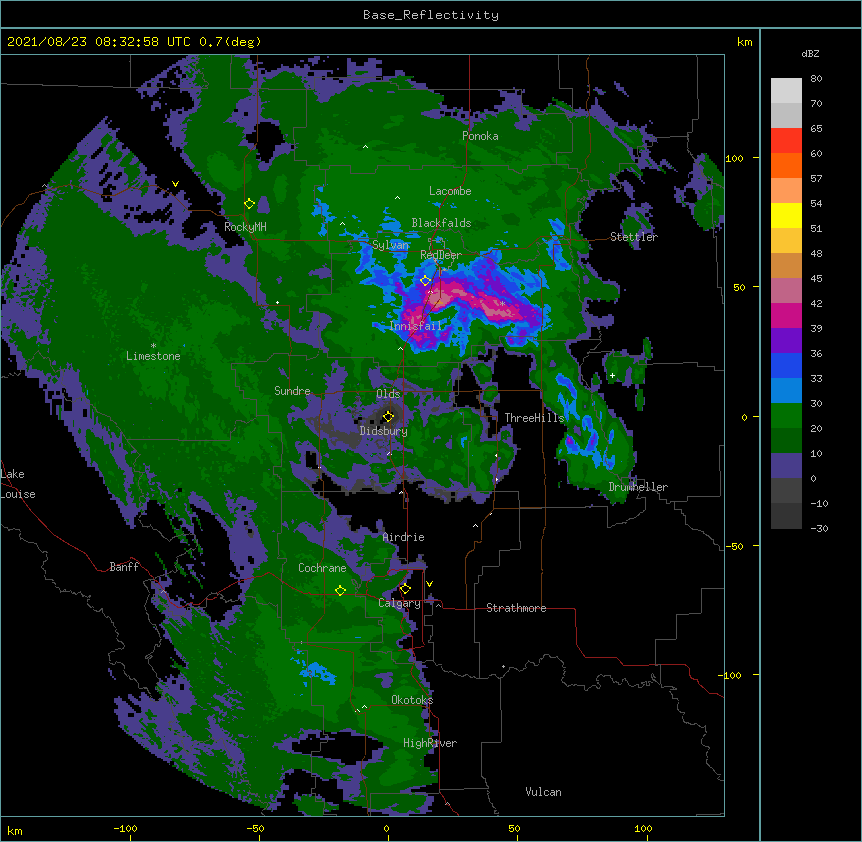Click the -30 value on the dBZ scale

click(x=819, y=528)
